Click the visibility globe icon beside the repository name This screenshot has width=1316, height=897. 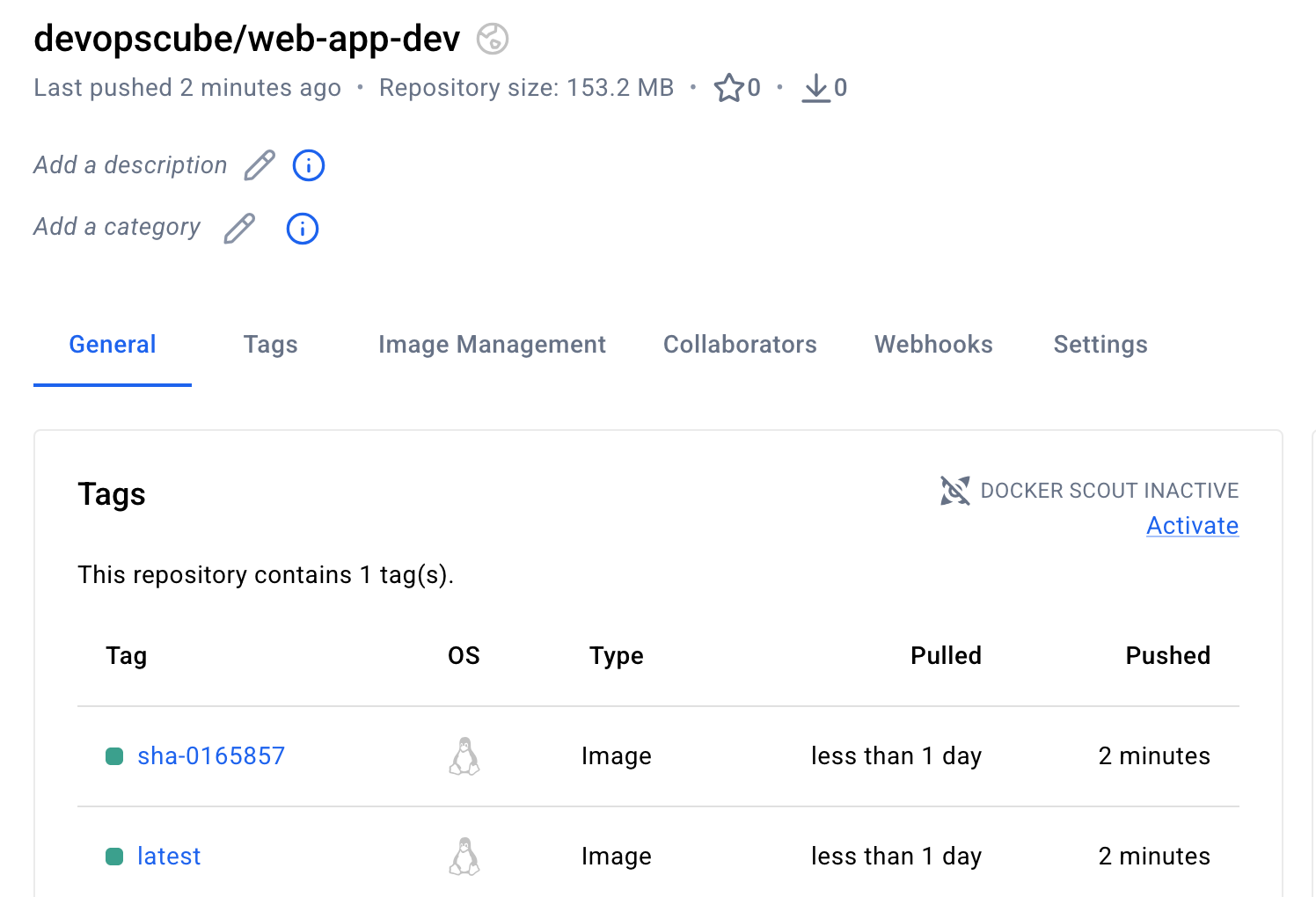tap(492, 39)
